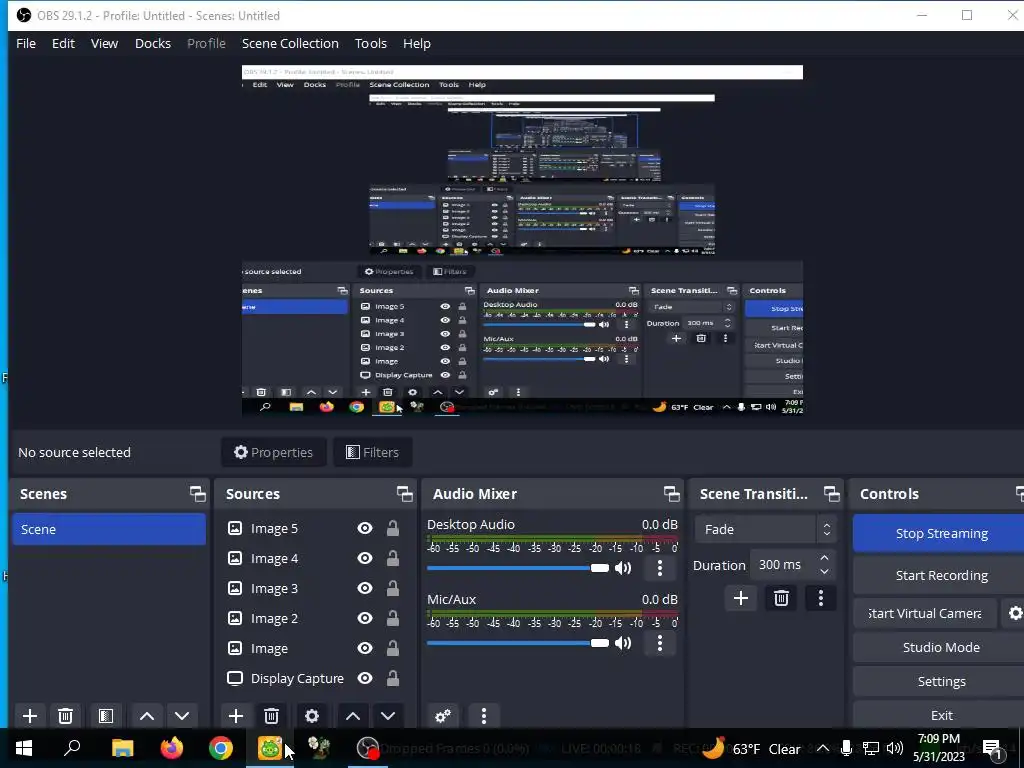Click the Filters button above panels
This screenshot has height=768, width=1024.
372,453
